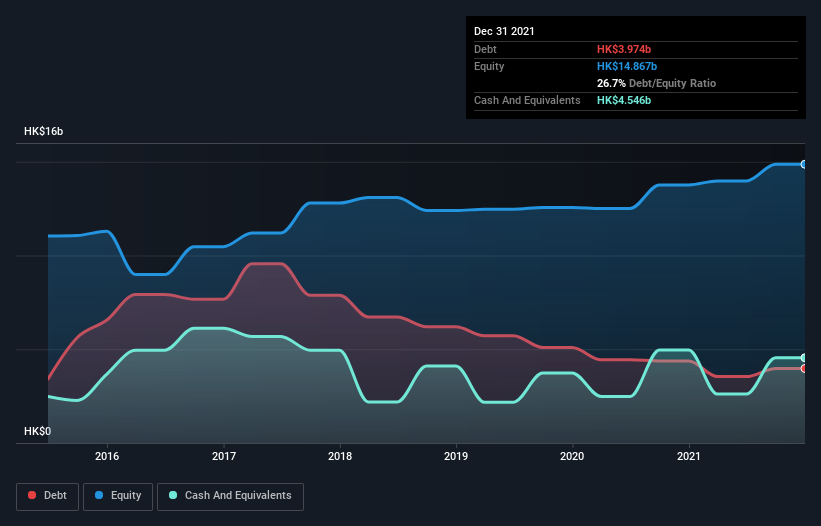Click the HK$14.867b equity value
This screenshot has height=526, width=821.
627,66
